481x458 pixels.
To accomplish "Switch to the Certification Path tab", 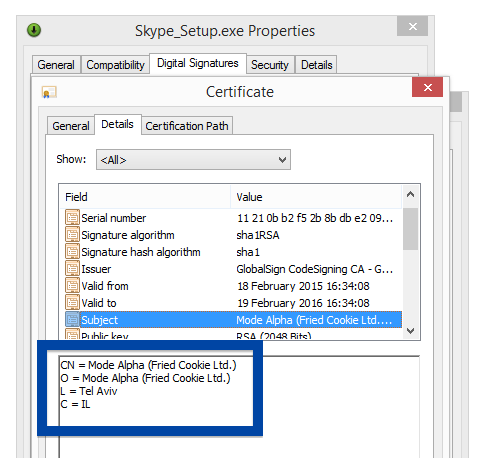I will click(x=187, y=126).
